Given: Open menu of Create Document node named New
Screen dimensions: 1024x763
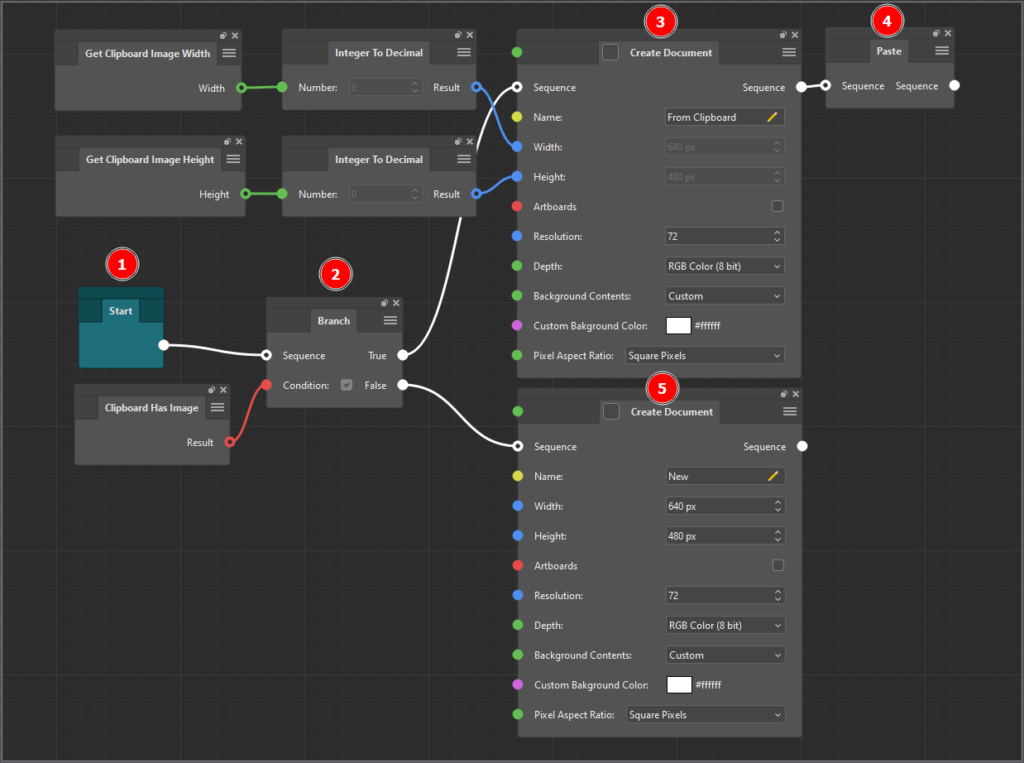Looking at the screenshot, I should pos(790,412).
